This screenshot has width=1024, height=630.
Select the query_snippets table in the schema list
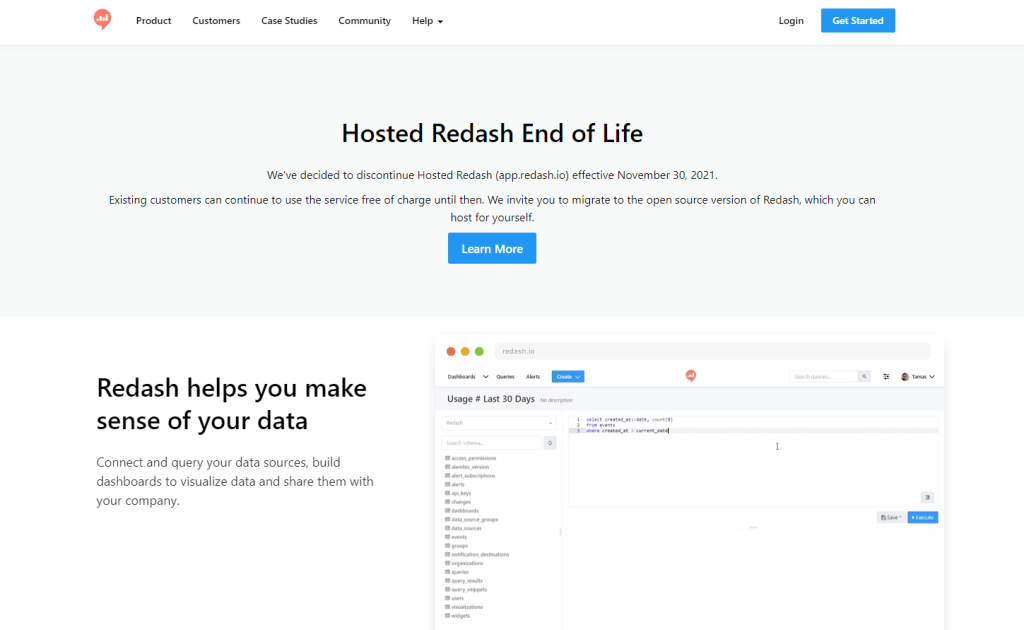(x=469, y=590)
